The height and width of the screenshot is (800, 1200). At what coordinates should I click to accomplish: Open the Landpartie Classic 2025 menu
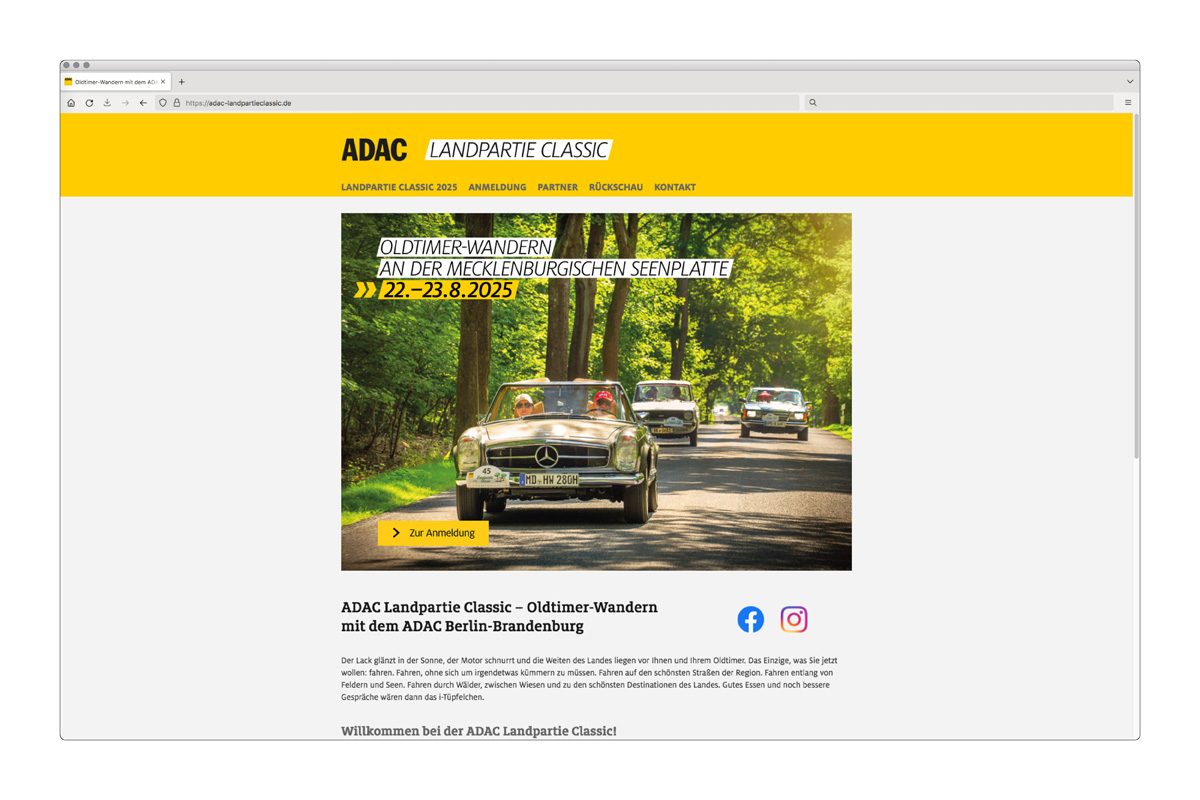[399, 187]
